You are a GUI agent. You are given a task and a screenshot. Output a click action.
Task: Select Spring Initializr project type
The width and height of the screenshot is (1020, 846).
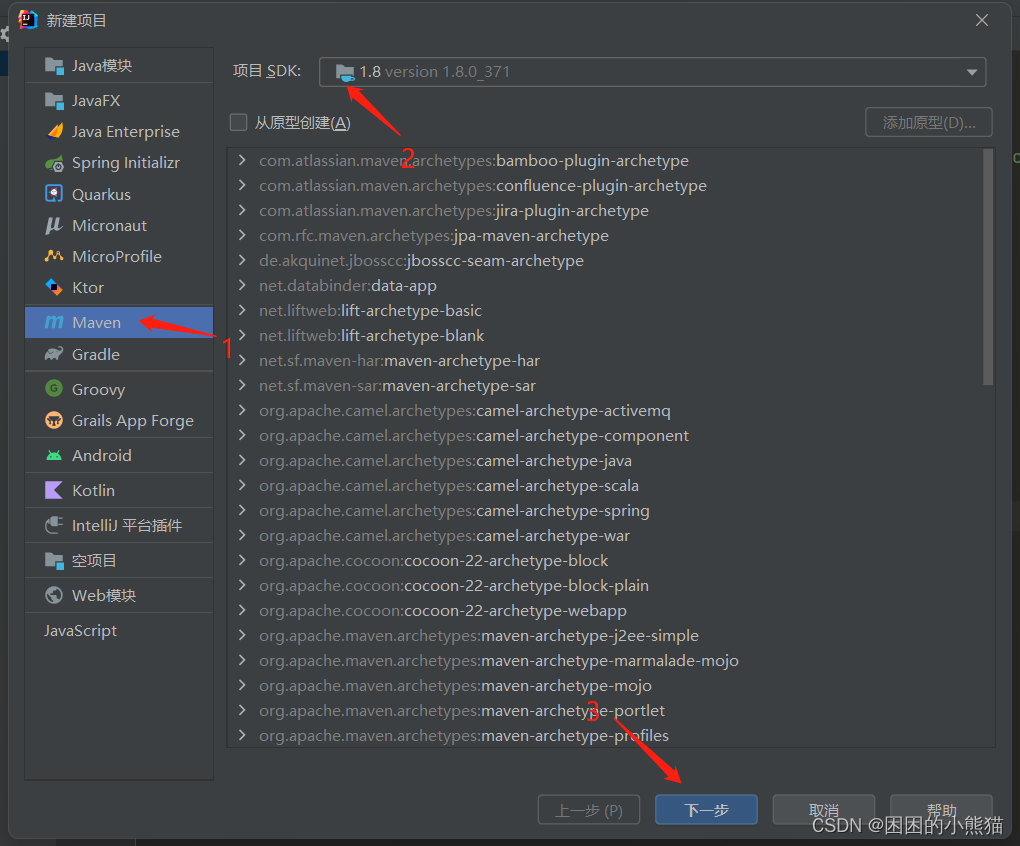click(119, 163)
